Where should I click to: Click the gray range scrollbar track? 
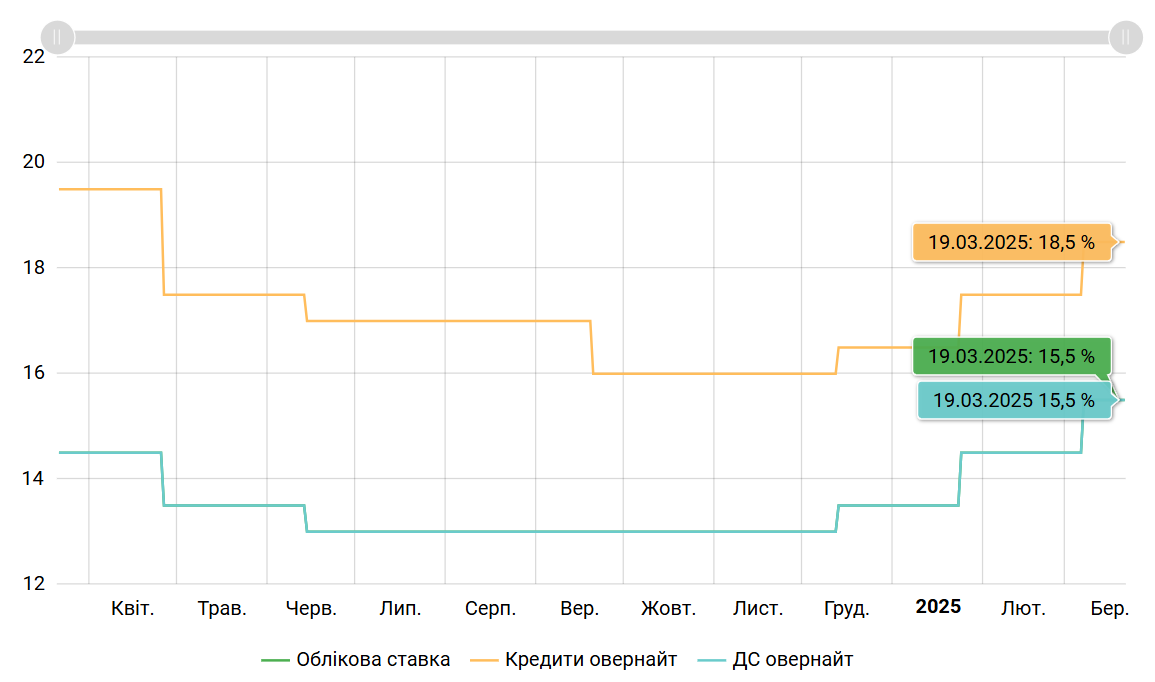click(x=590, y=37)
